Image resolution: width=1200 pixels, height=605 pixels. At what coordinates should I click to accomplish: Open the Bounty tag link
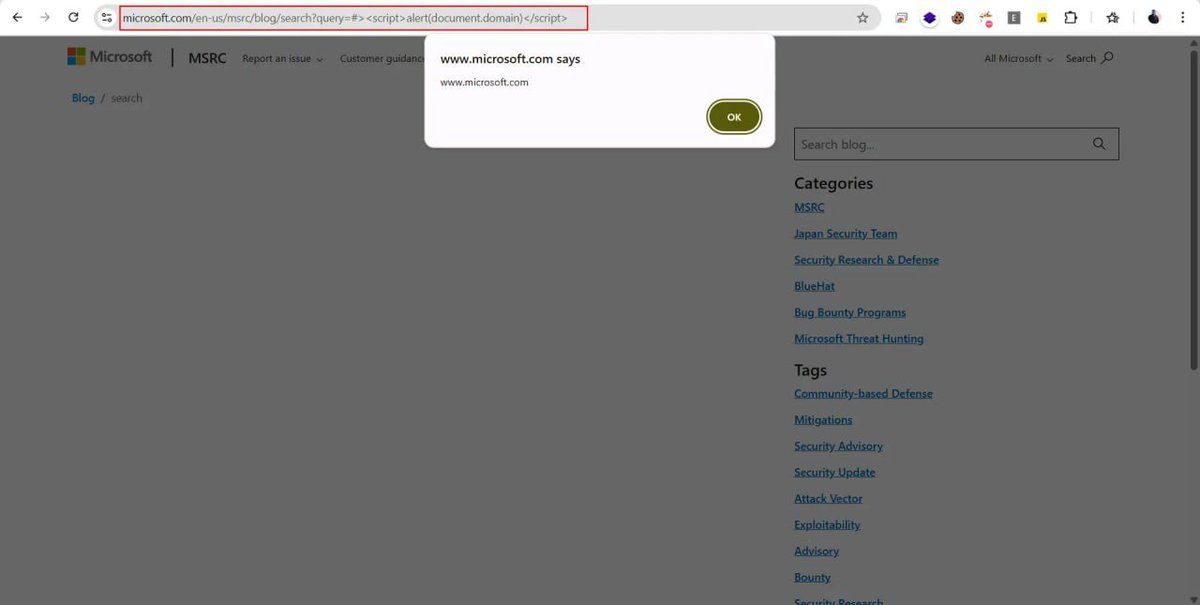812,577
